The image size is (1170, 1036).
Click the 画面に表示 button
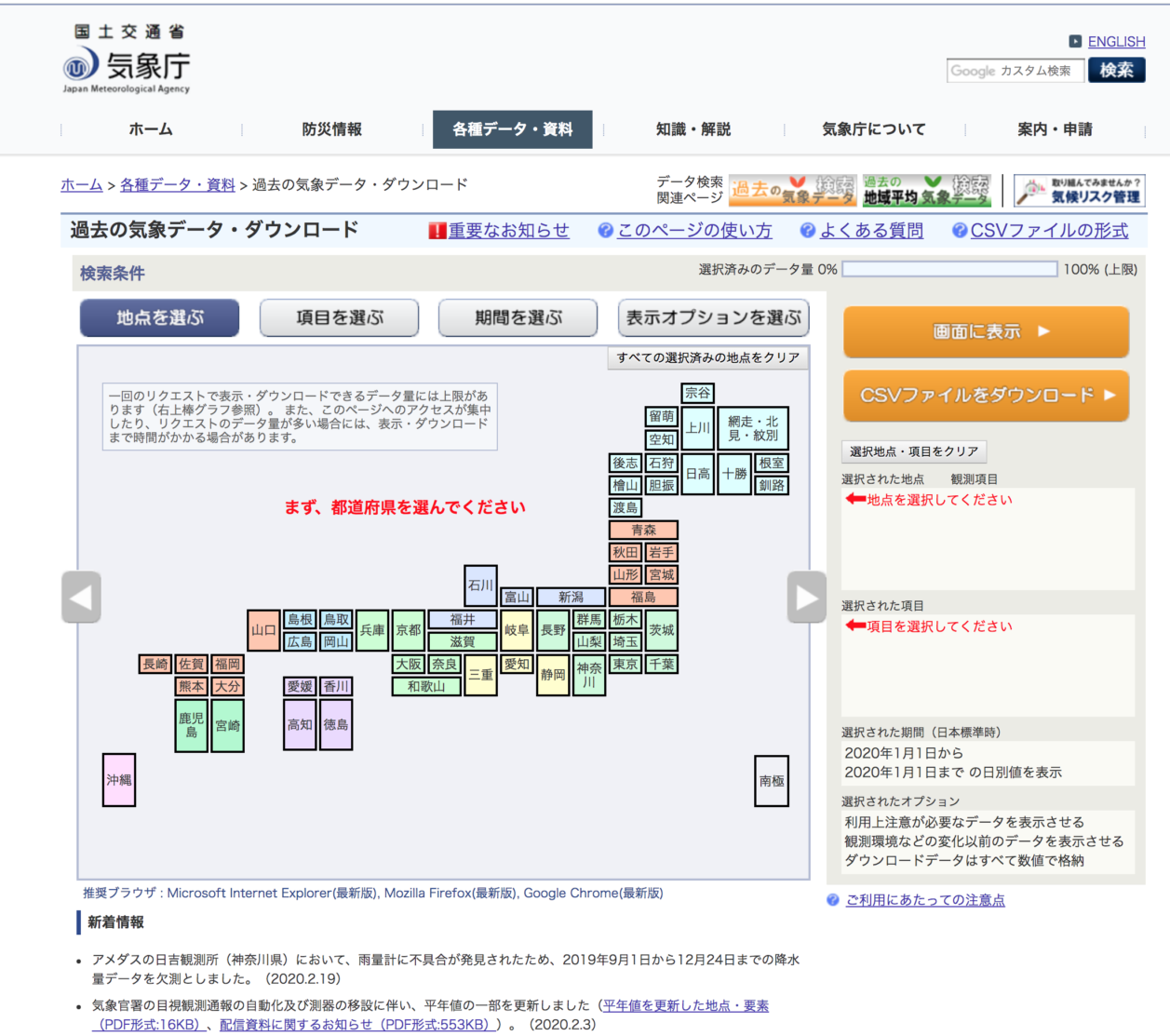point(984,331)
